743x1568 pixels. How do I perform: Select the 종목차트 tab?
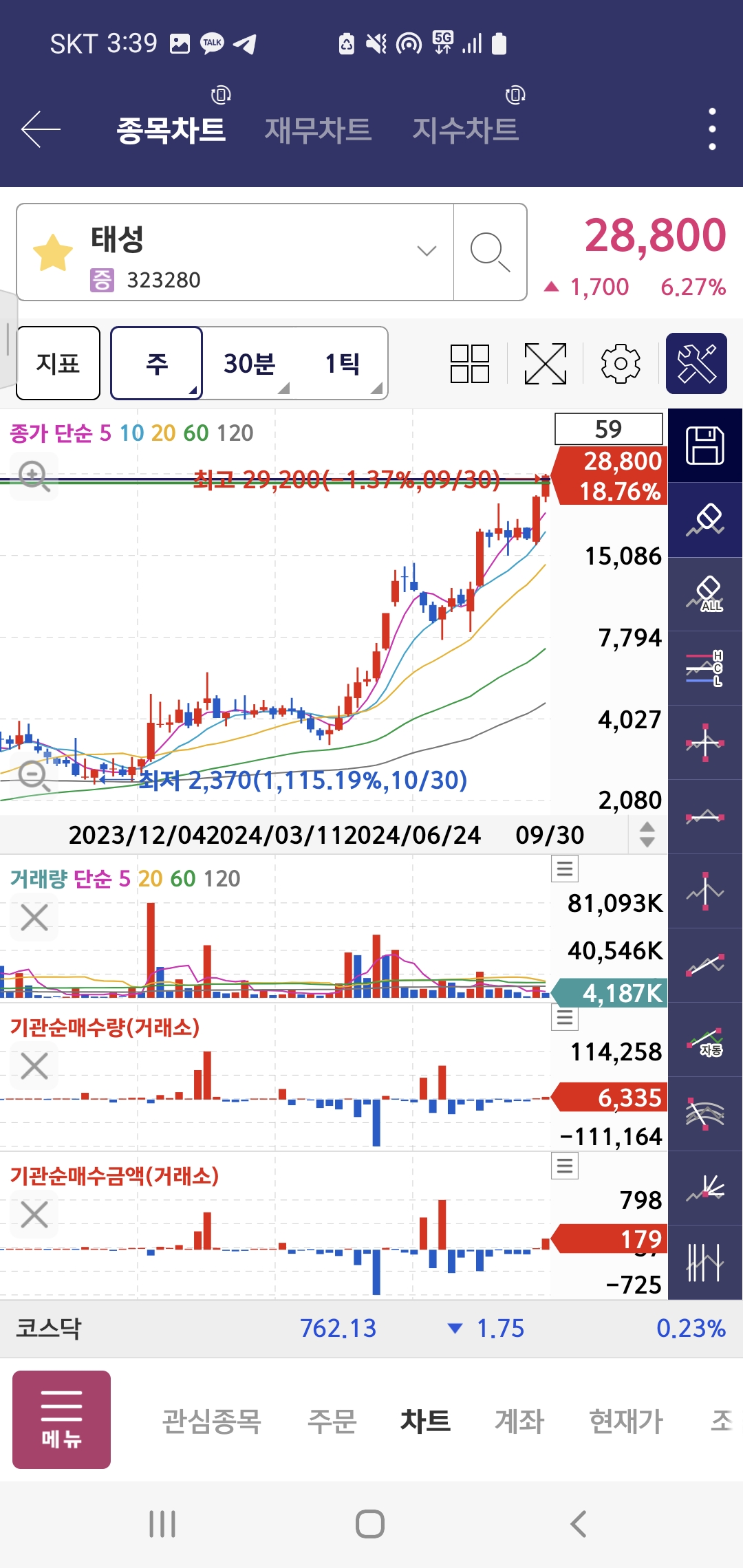pos(171,129)
